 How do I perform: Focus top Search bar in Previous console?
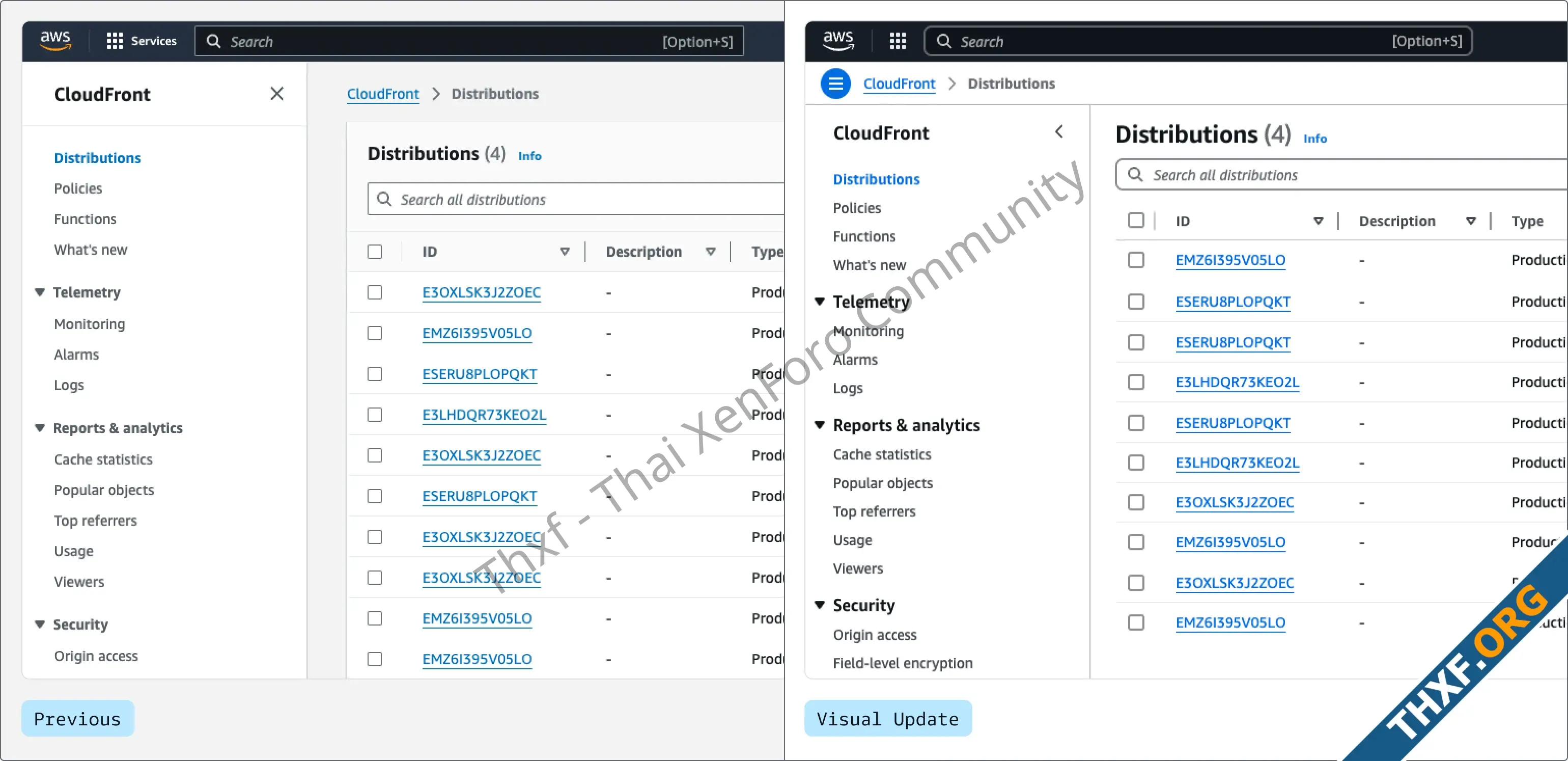[469, 41]
